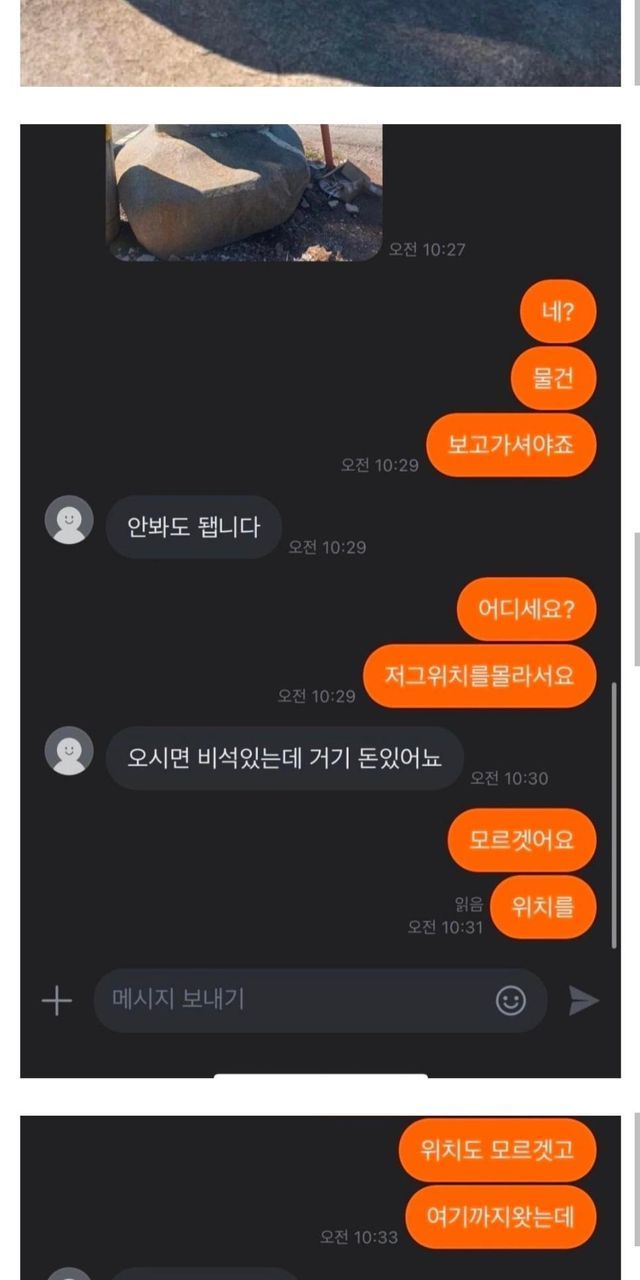The width and height of the screenshot is (640, 1280).
Task: Select the 네? message bubble
Action: click(x=558, y=311)
